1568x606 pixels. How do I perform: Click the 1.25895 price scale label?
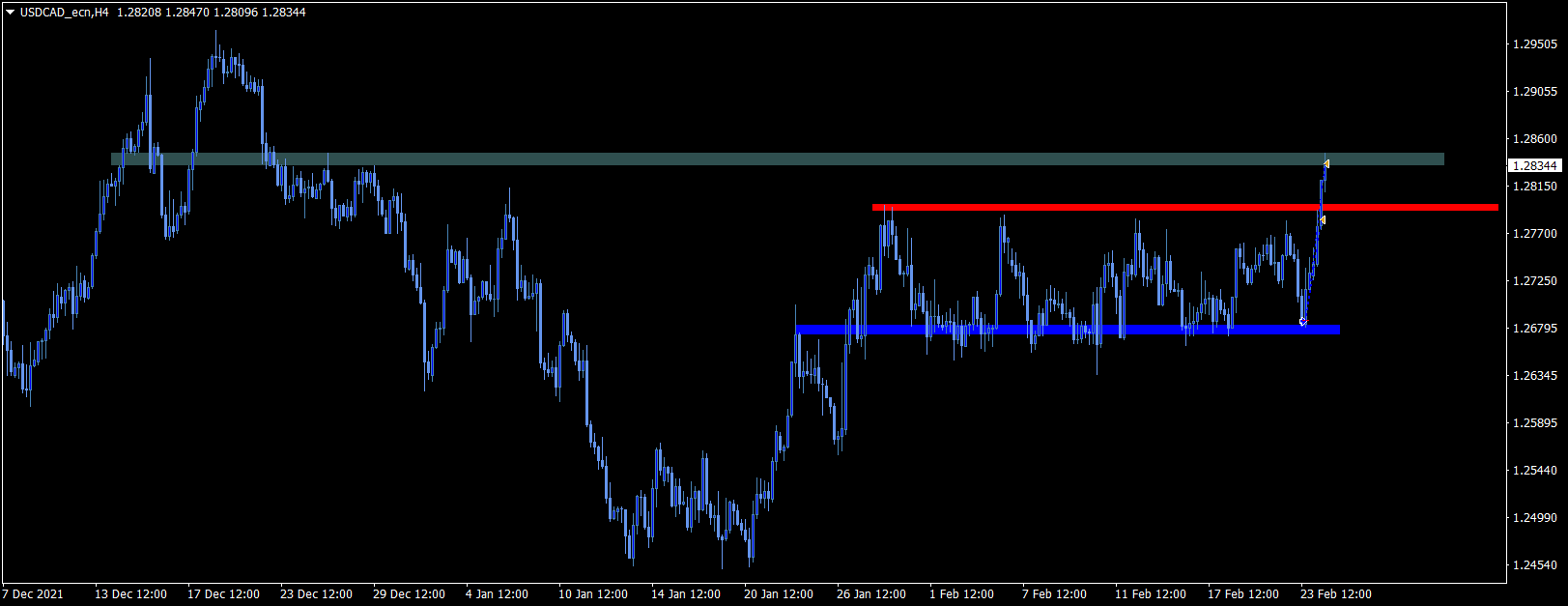pos(1535,423)
